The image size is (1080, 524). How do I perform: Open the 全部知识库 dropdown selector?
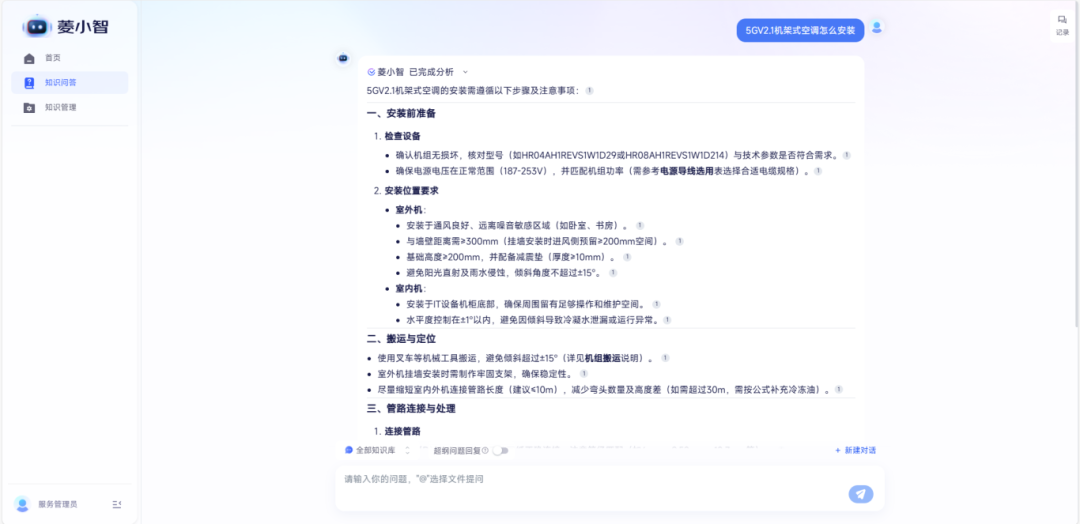click(370, 450)
